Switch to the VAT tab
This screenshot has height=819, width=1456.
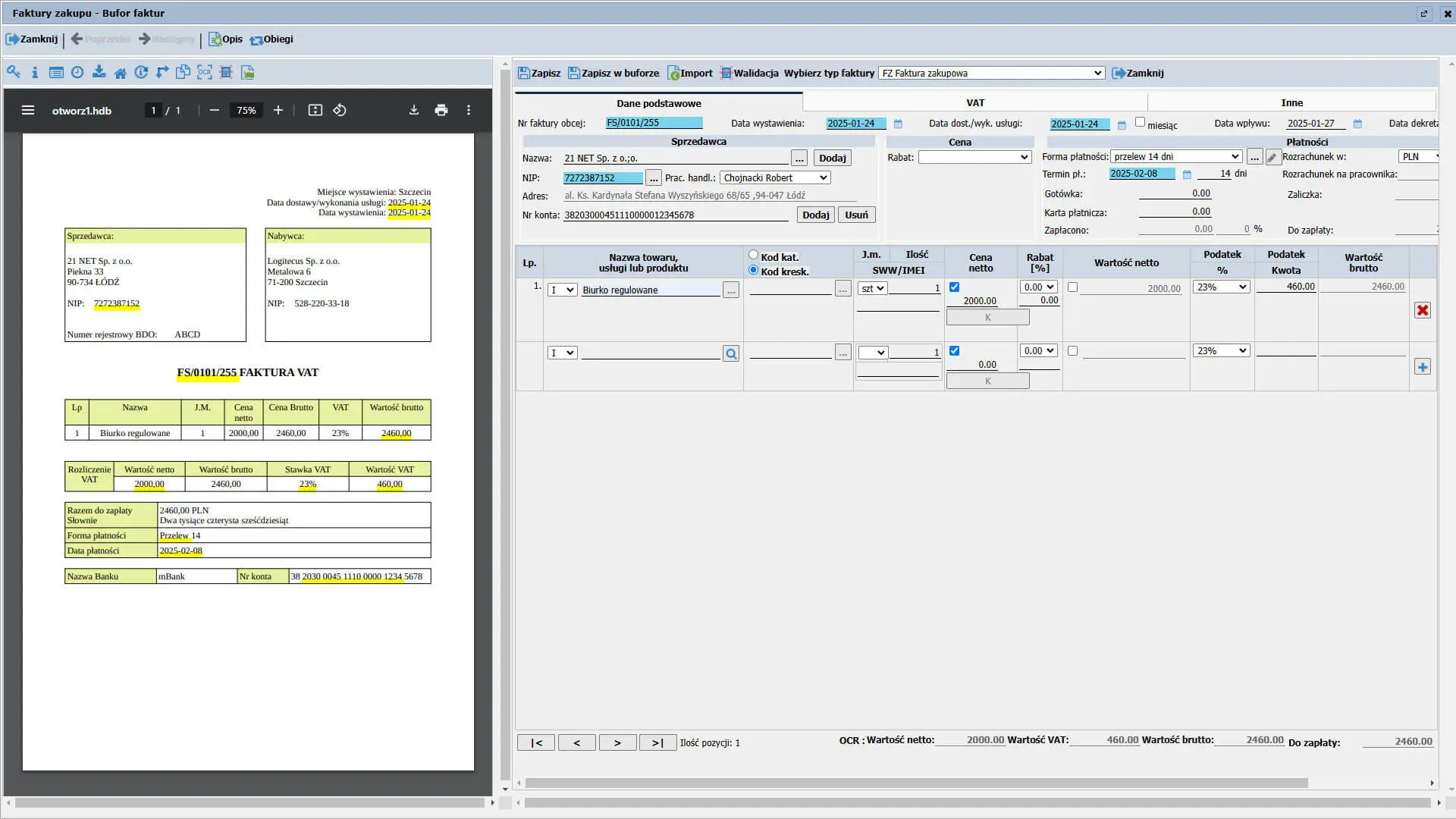click(x=975, y=103)
